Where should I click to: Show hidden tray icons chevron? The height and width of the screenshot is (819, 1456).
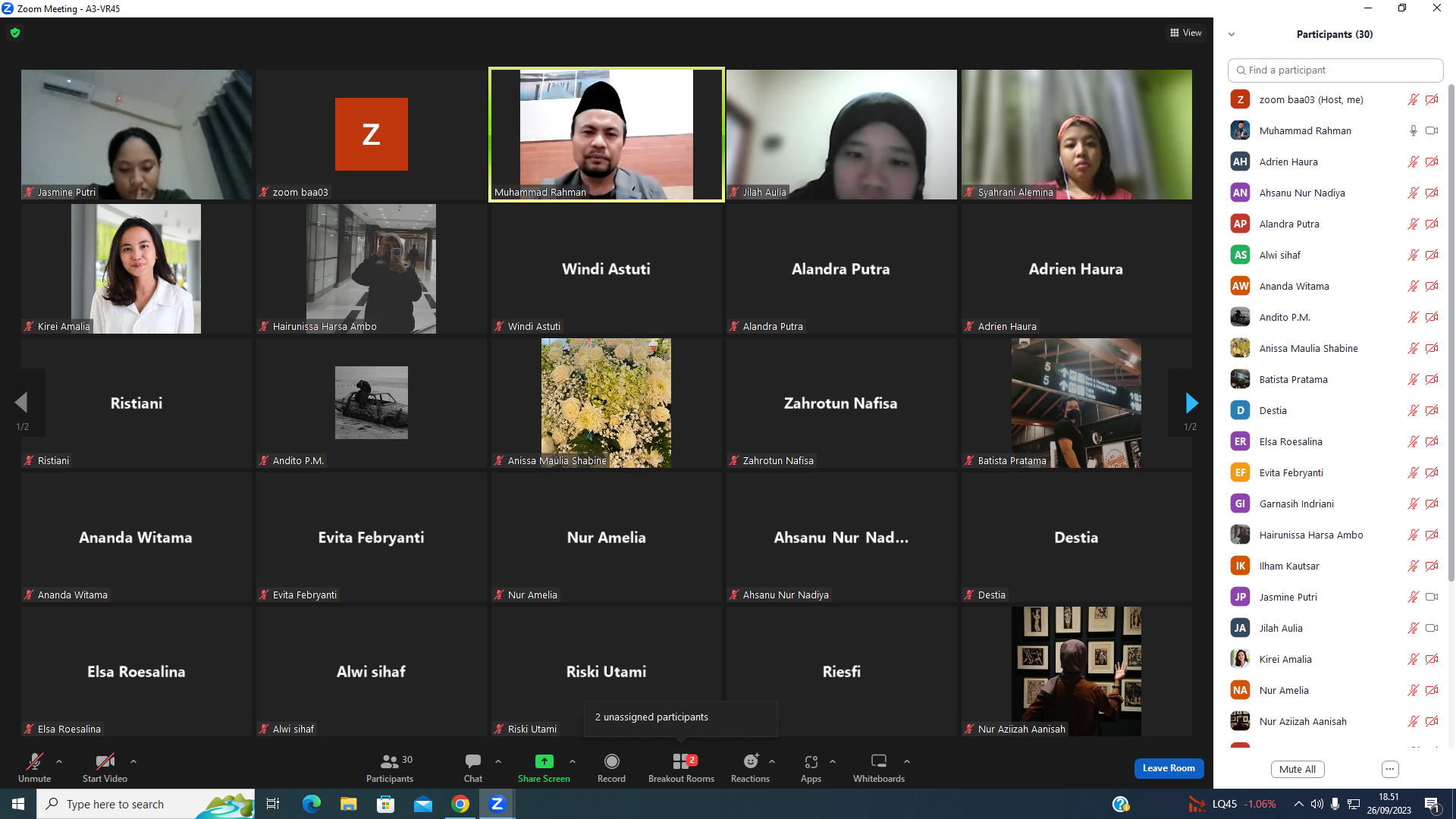(1299, 804)
